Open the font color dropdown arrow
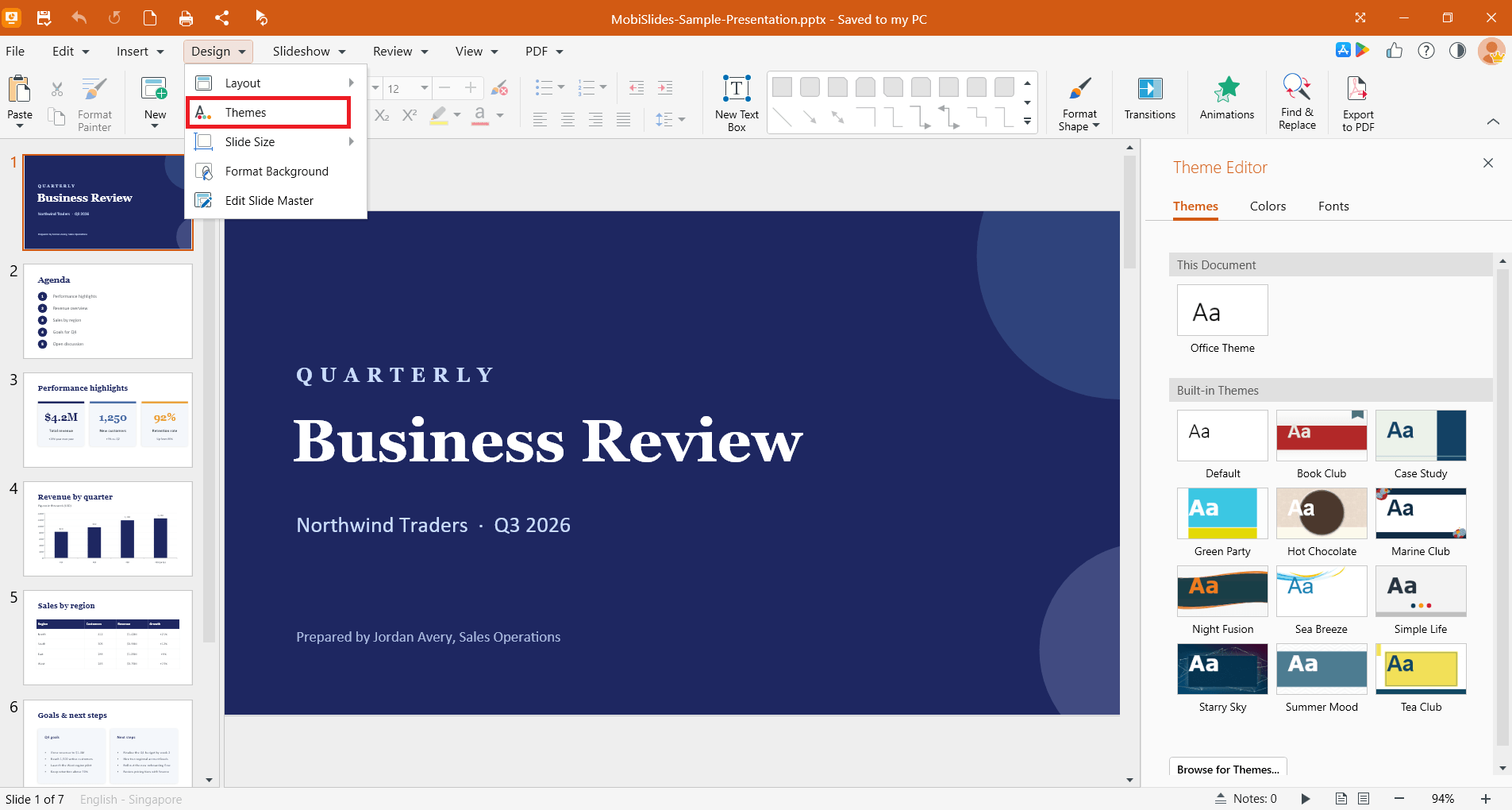The image size is (1512, 810). pyautogui.click(x=500, y=116)
